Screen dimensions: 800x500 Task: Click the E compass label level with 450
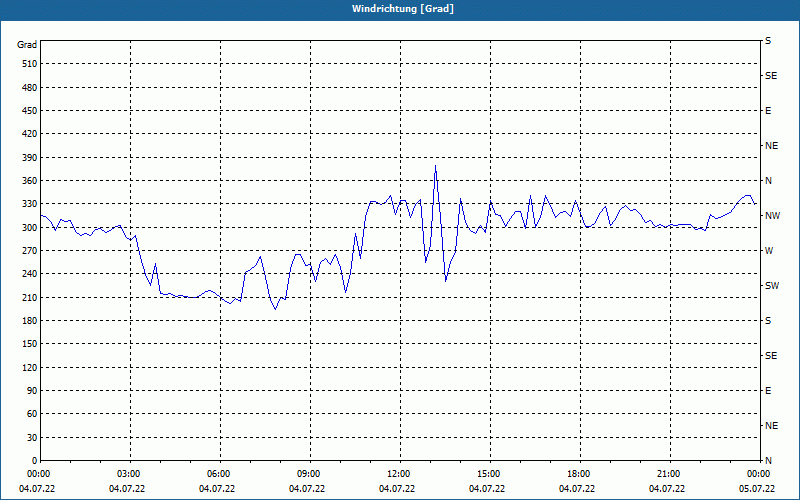coord(768,111)
